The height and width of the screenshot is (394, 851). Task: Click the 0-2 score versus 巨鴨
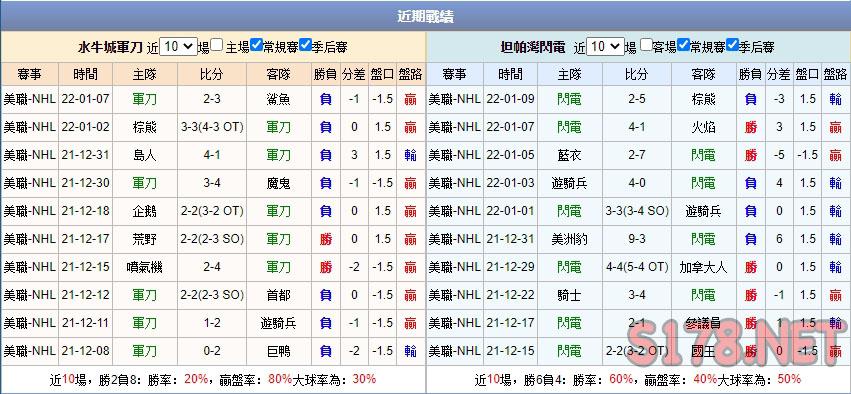pyautogui.click(x=212, y=351)
